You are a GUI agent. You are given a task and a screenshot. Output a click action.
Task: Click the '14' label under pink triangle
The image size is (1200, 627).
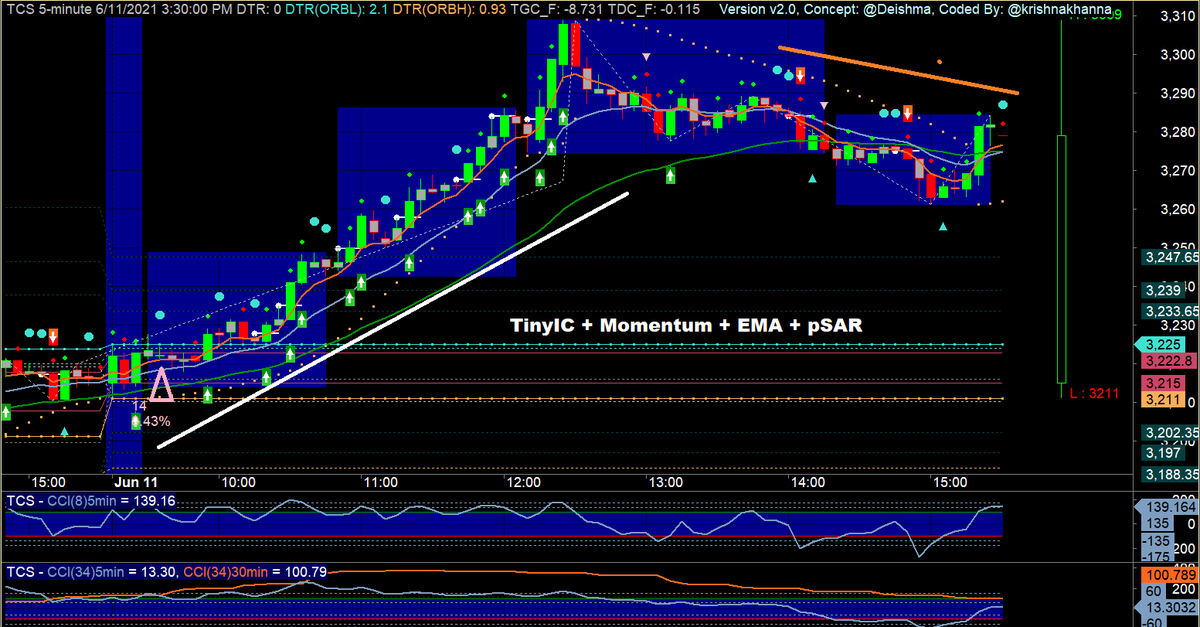[139, 406]
